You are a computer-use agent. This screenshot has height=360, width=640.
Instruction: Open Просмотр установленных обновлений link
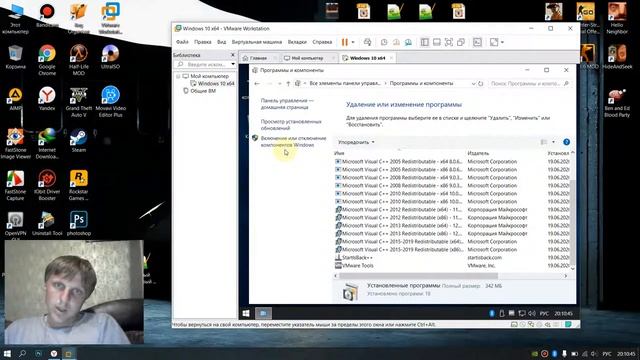[291, 125]
